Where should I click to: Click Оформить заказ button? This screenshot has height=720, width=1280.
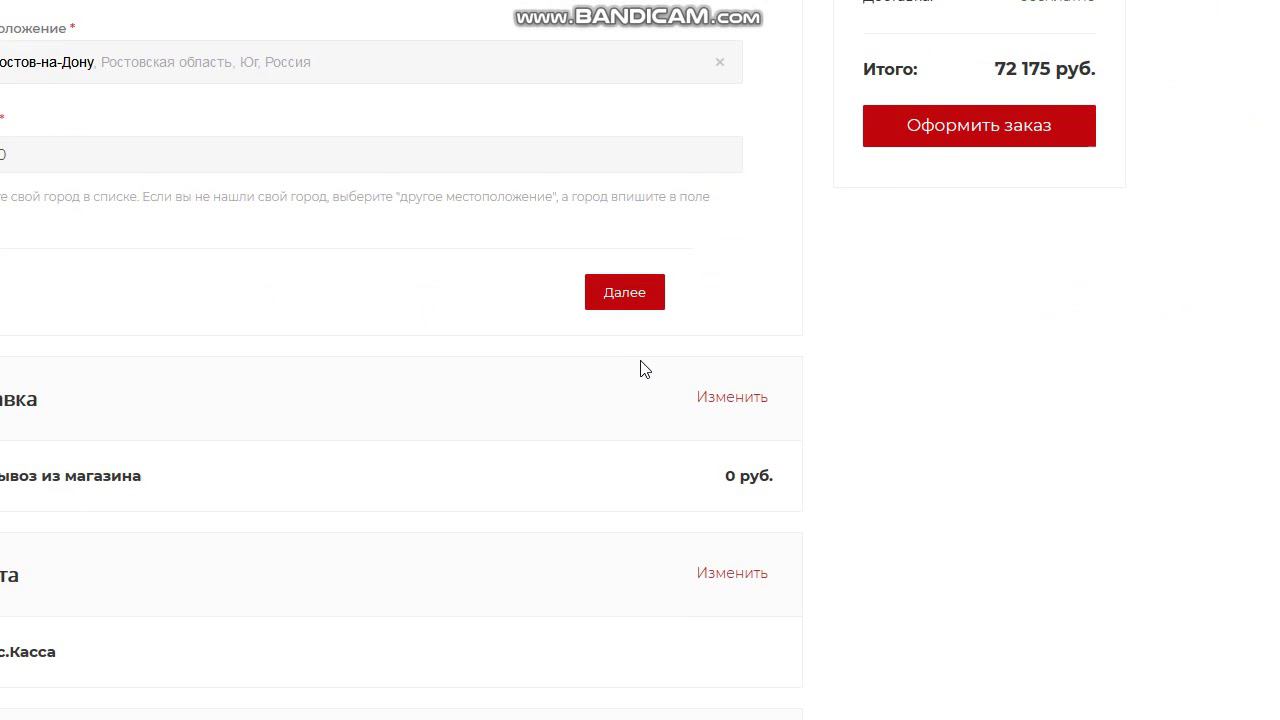tap(979, 126)
